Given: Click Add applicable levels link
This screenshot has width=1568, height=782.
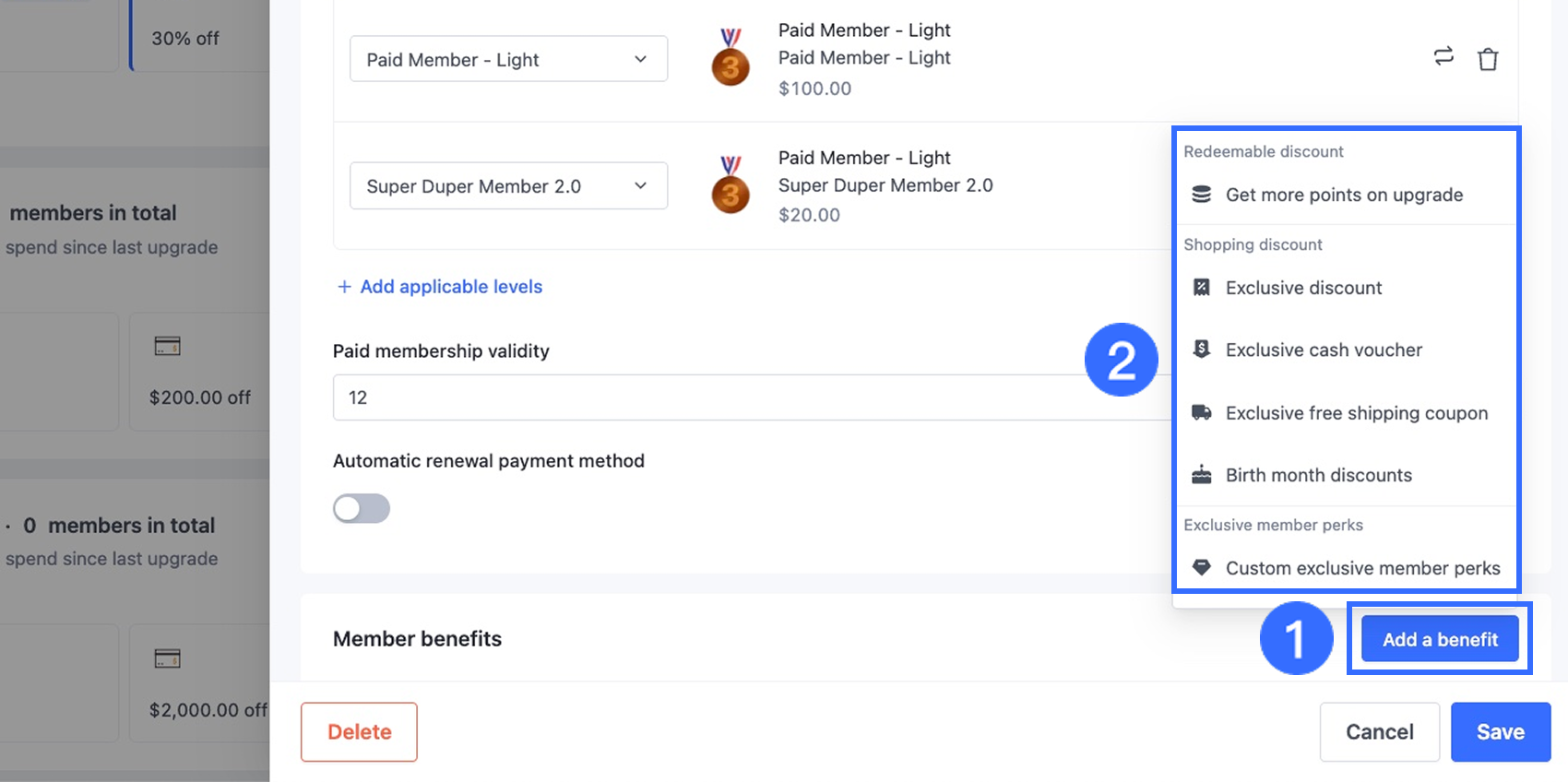Looking at the screenshot, I should pos(440,287).
